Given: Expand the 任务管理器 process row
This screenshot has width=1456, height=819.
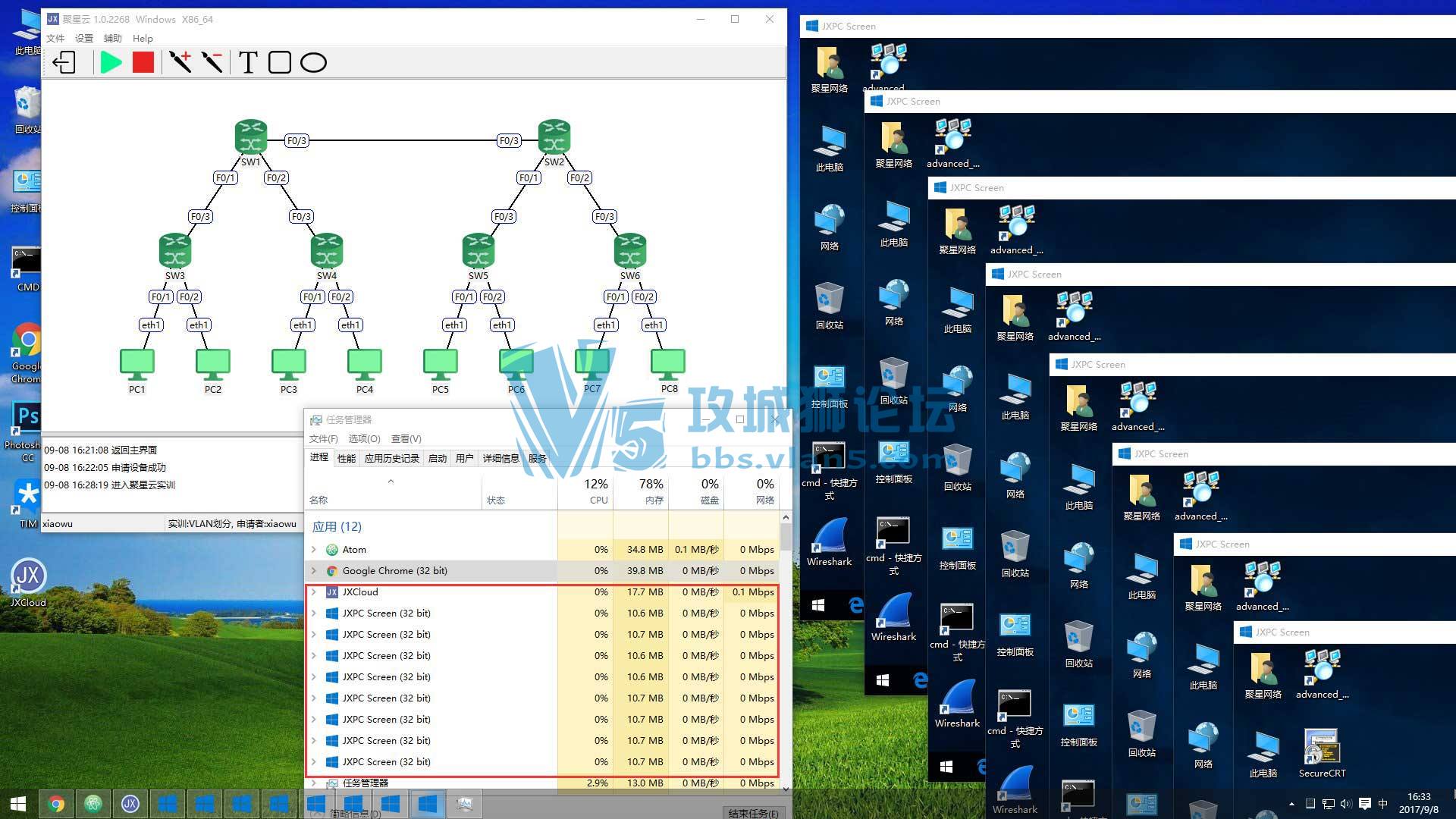Looking at the screenshot, I should coord(314,783).
